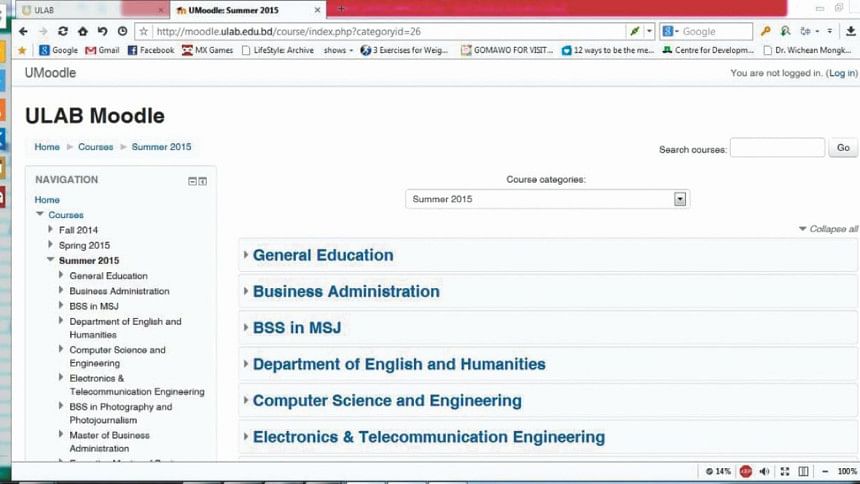
Task: Click the zoom-out minus beside 100%
Action: pyautogui.click(x=826, y=471)
